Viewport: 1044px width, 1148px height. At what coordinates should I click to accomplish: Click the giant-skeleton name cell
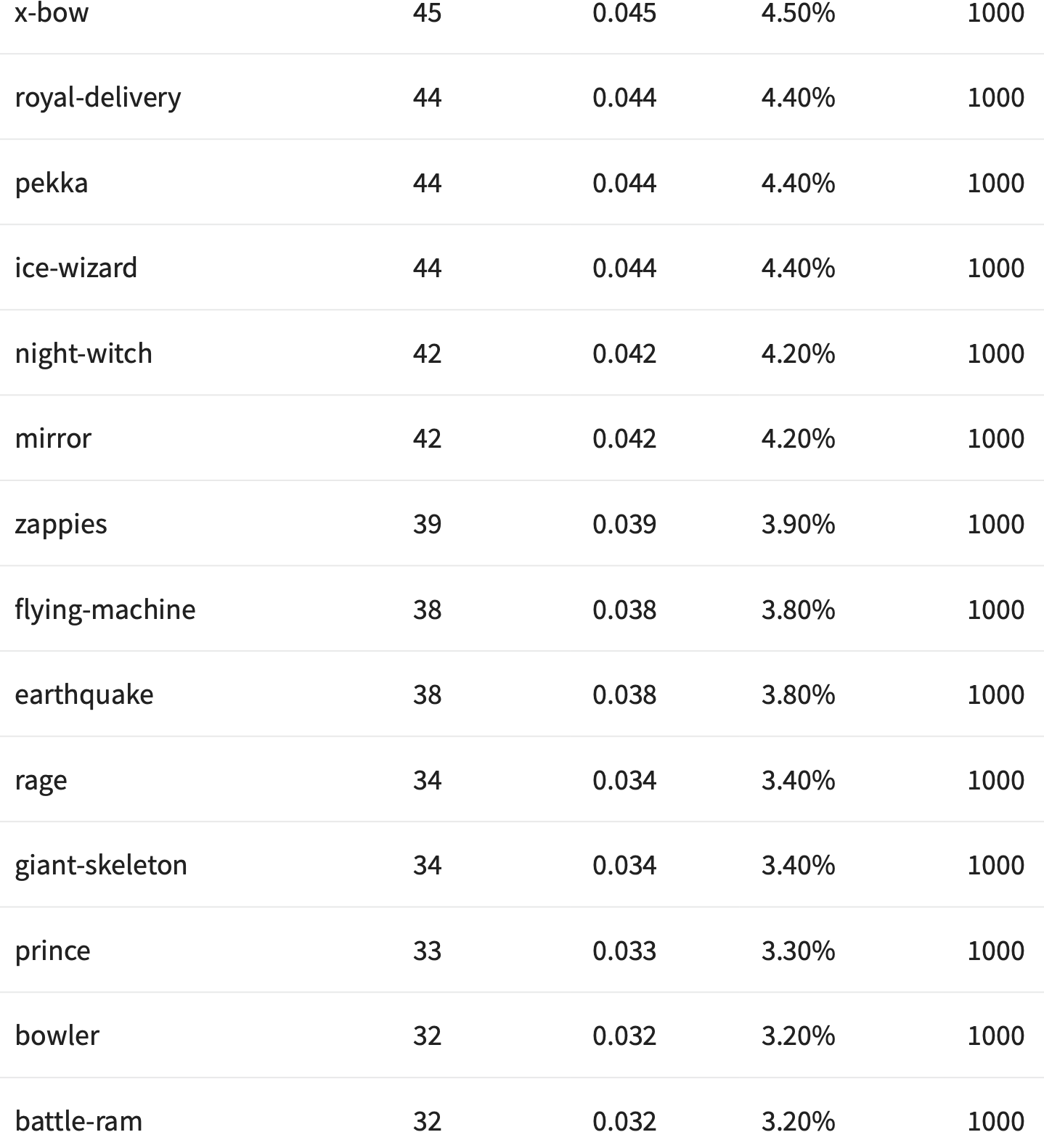[101, 865]
